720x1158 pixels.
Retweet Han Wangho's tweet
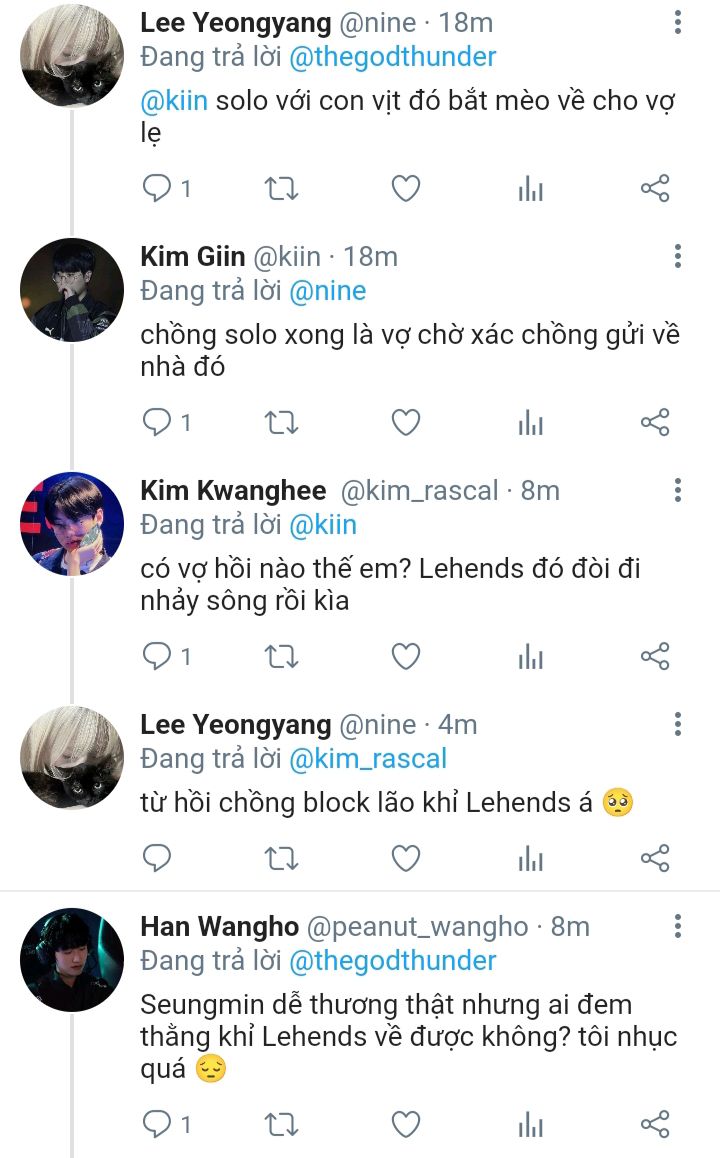tap(281, 1124)
